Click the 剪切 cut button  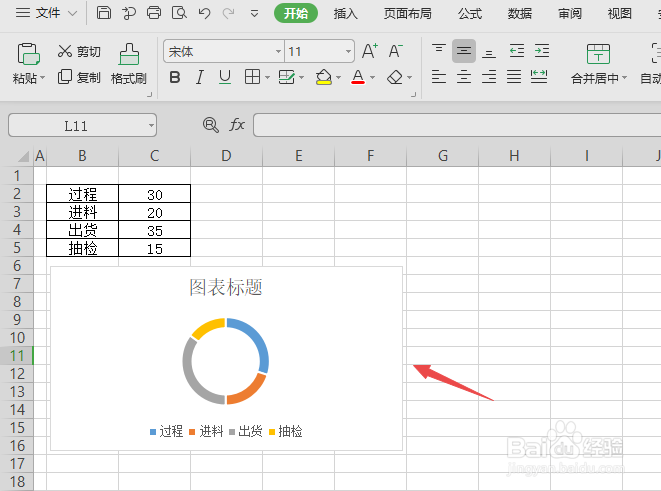point(79,51)
